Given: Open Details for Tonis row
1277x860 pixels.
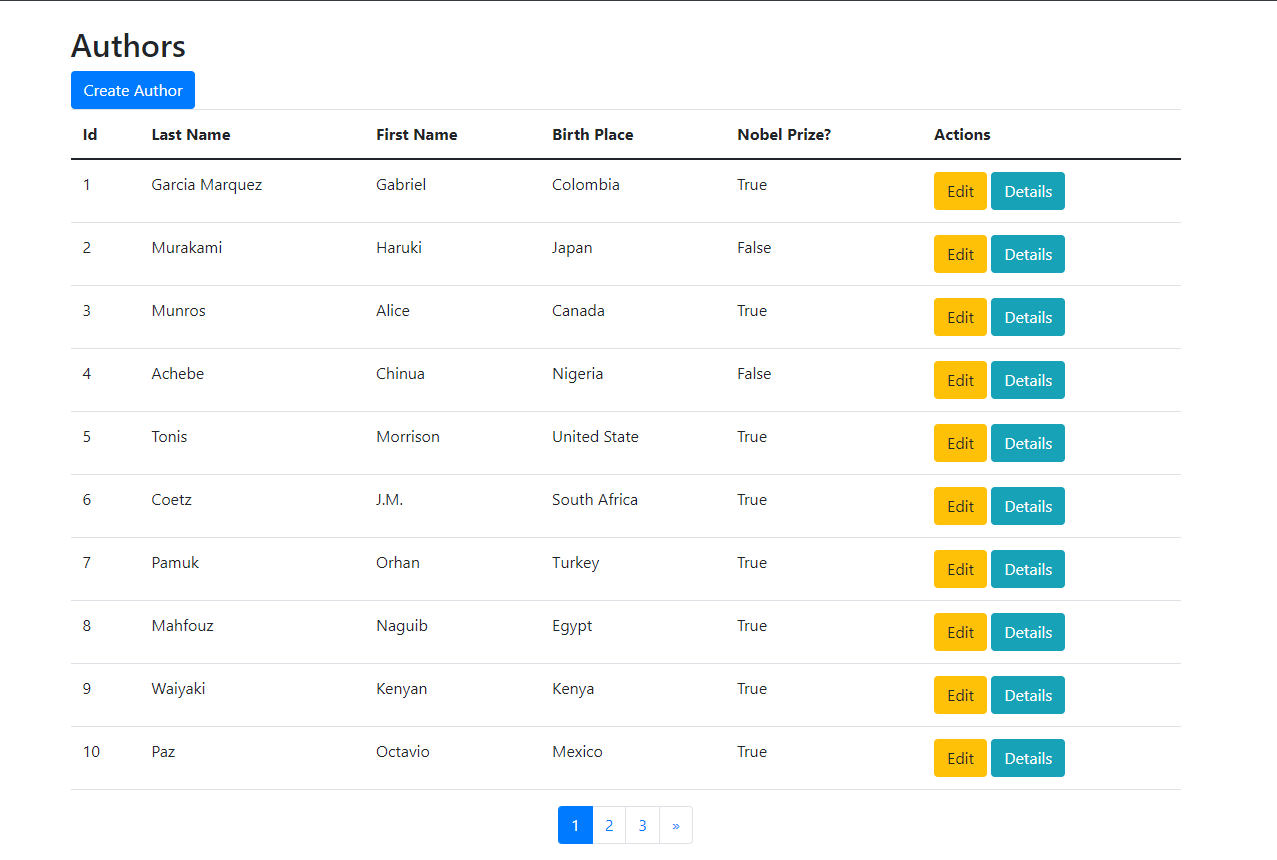Looking at the screenshot, I should pyautogui.click(x=1027, y=443).
